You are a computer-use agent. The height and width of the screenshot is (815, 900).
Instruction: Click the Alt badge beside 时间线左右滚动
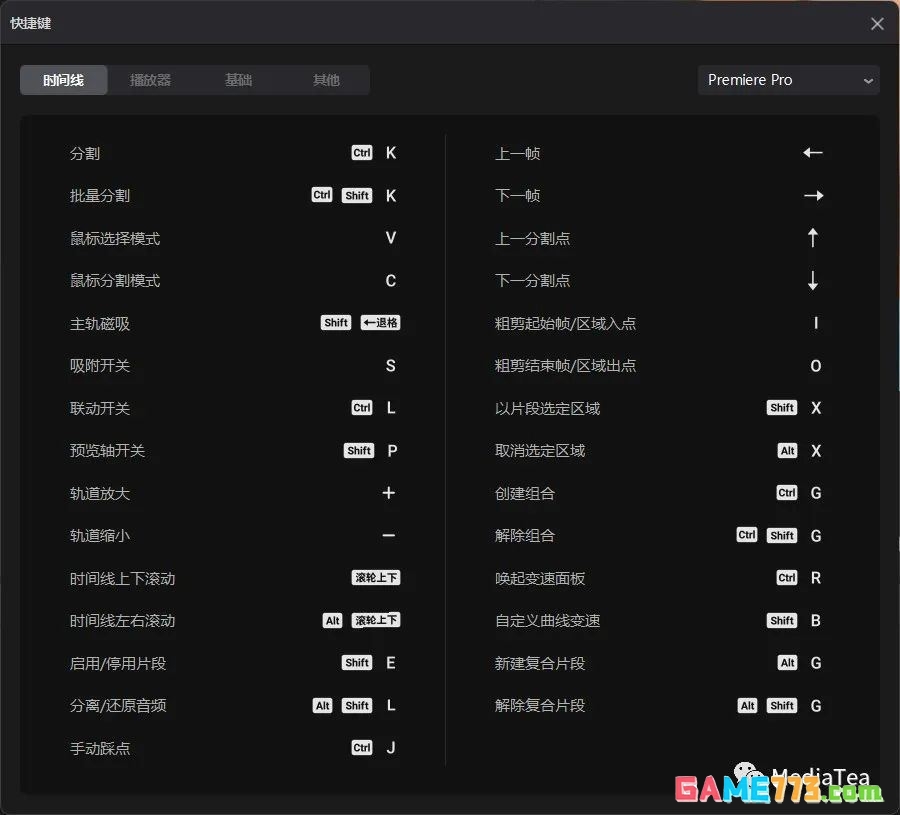(331, 620)
